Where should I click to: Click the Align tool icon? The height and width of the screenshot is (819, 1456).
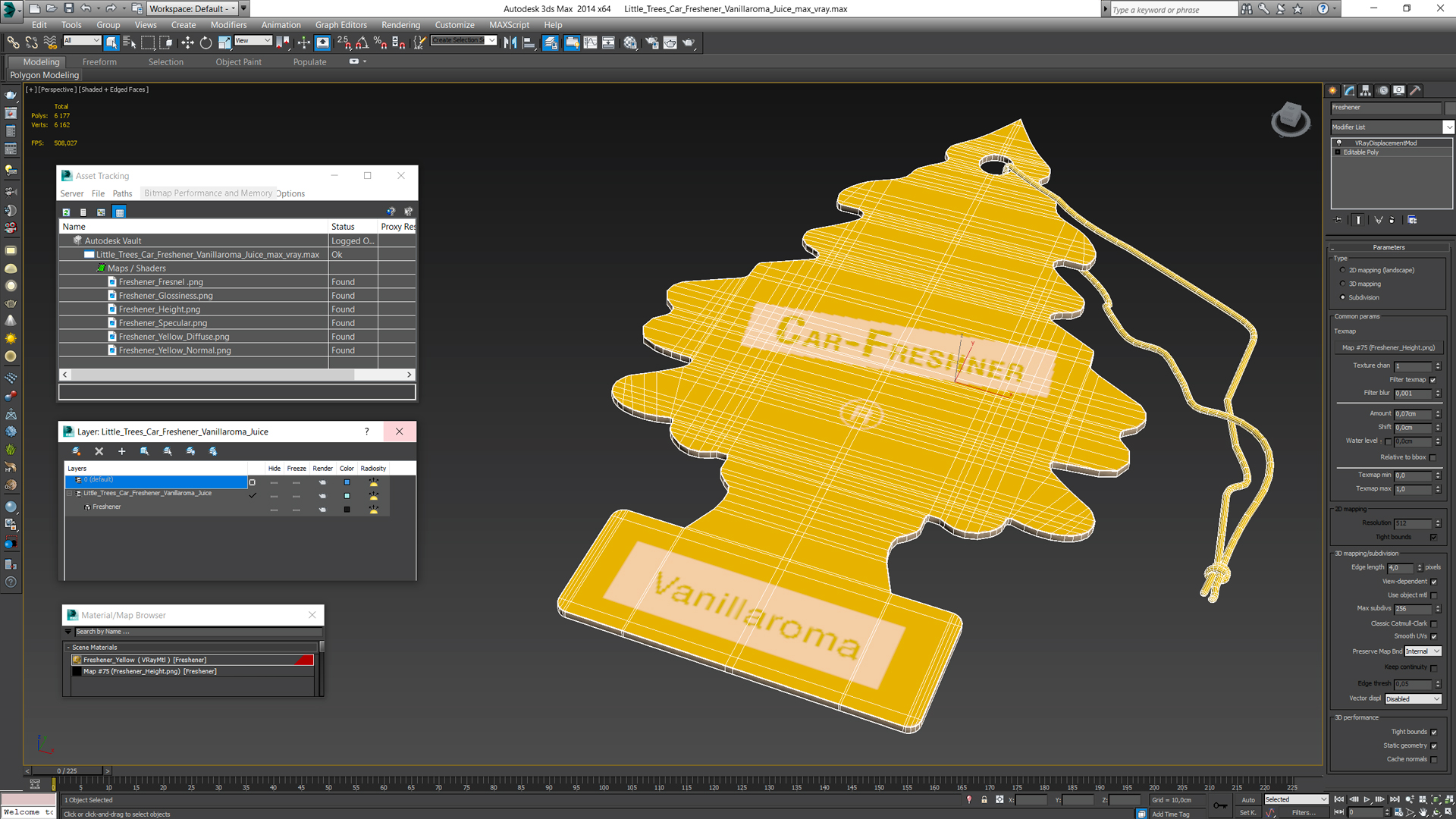tap(529, 42)
